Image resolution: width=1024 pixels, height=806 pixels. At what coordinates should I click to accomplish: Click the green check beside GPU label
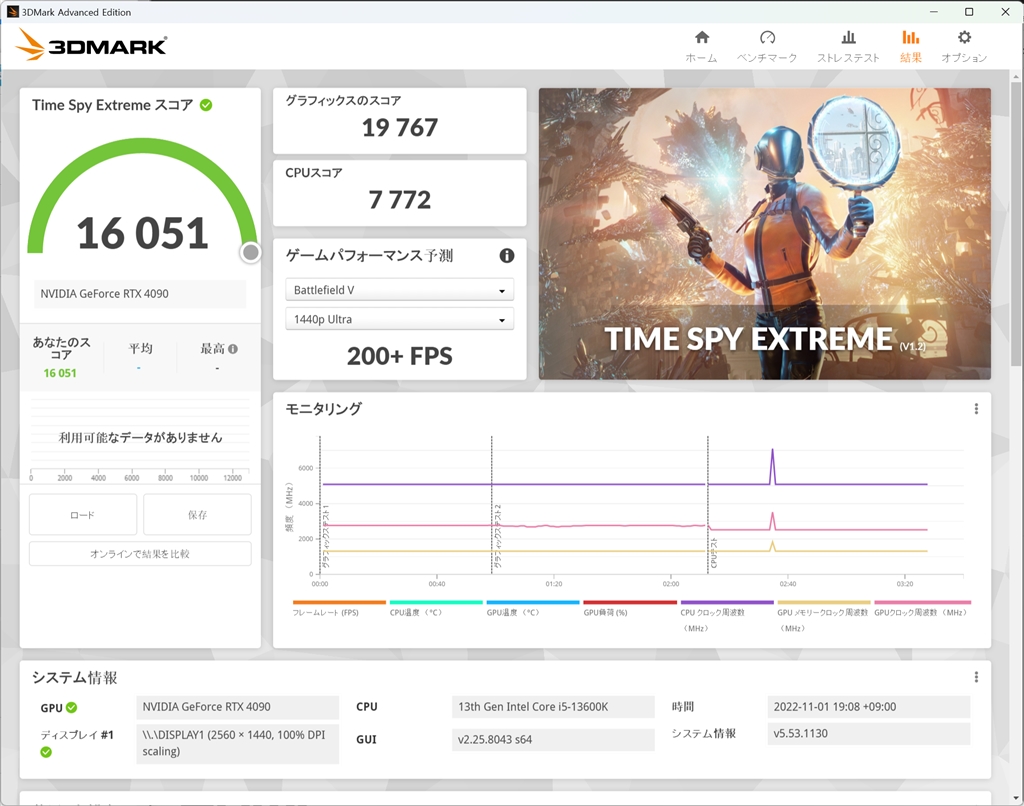coord(72,707)
